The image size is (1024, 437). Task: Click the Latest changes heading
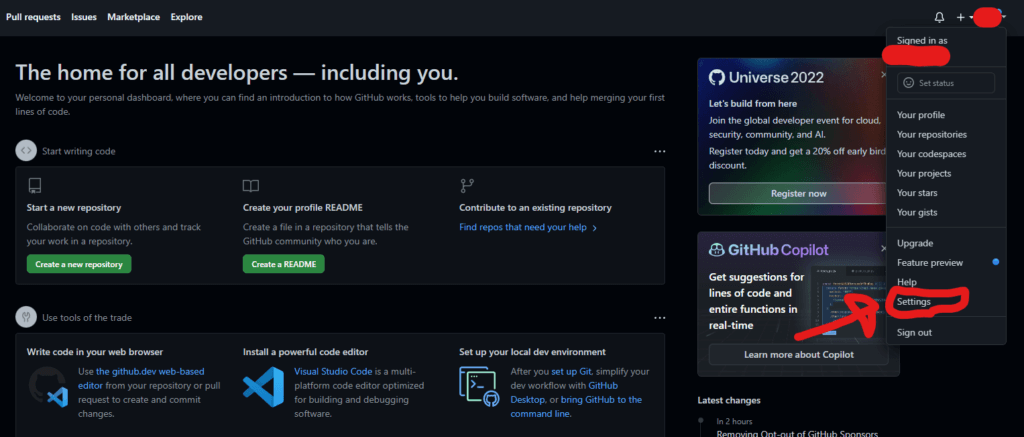pos(728,400)
